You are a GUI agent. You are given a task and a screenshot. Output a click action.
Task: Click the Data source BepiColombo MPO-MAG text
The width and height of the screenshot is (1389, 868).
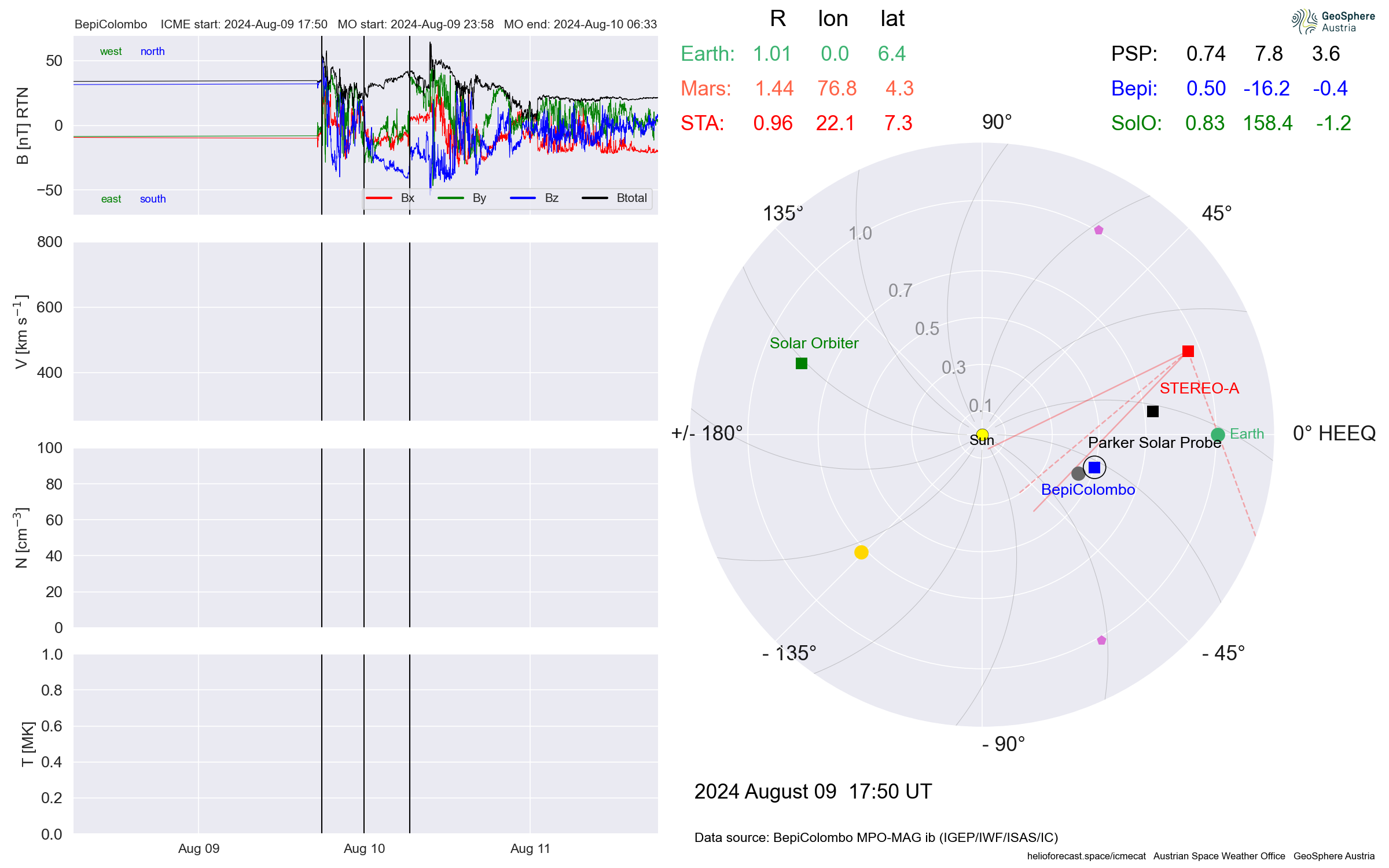coord(876,838)
